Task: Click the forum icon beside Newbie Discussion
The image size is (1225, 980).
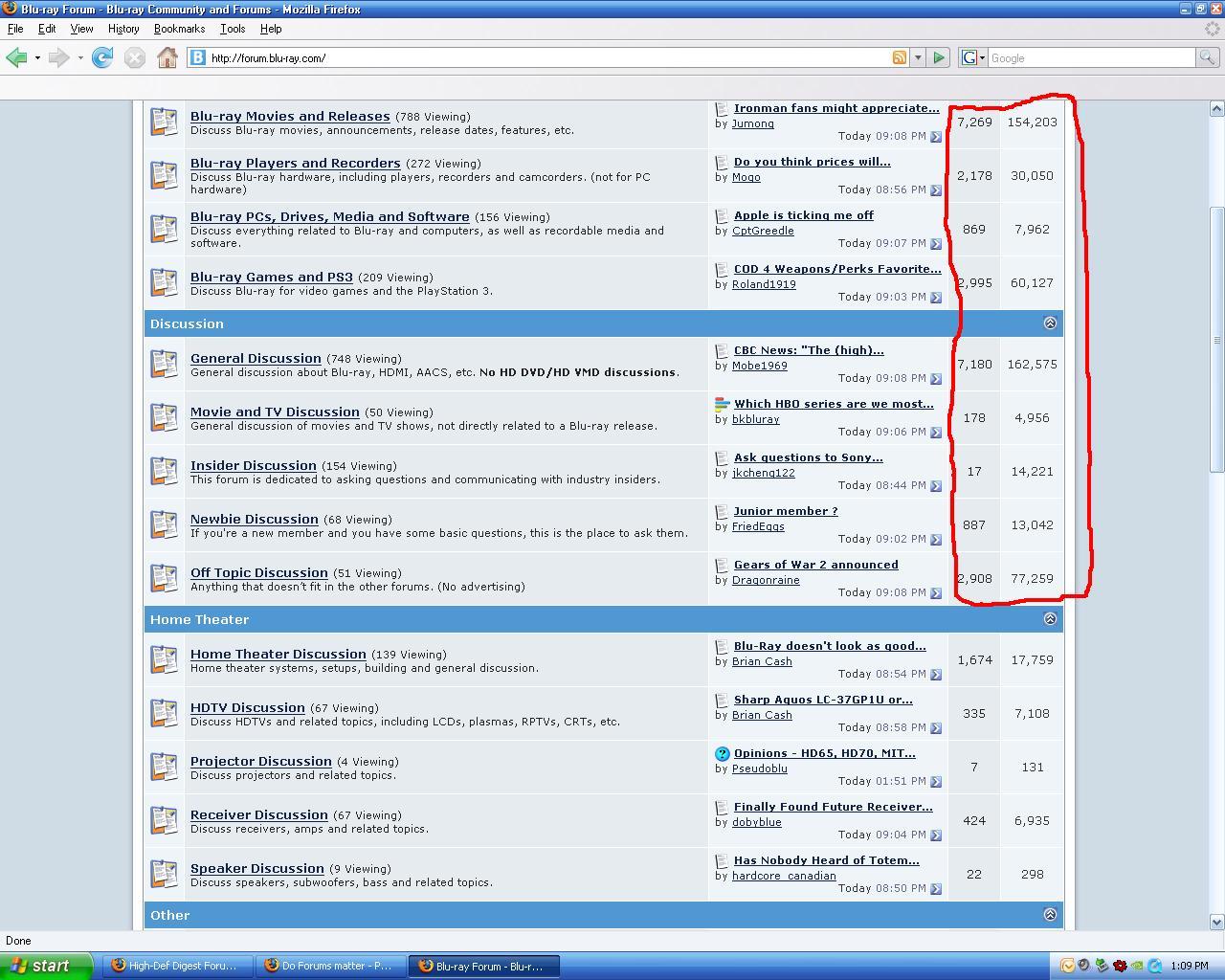Action: point(164,524)
